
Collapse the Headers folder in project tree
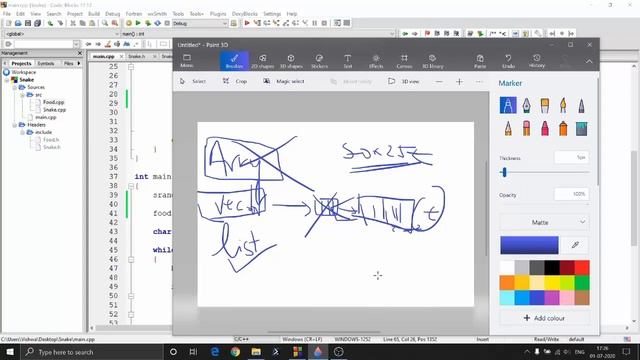pyautogui.click(x=15, y=125)
